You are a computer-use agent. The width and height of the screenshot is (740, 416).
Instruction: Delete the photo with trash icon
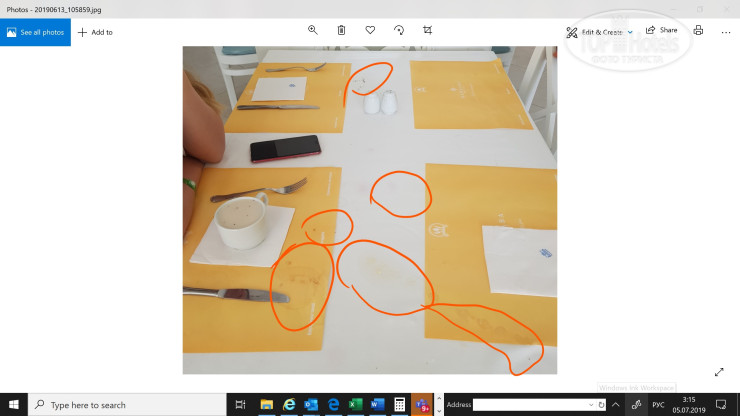pos(341,31)
